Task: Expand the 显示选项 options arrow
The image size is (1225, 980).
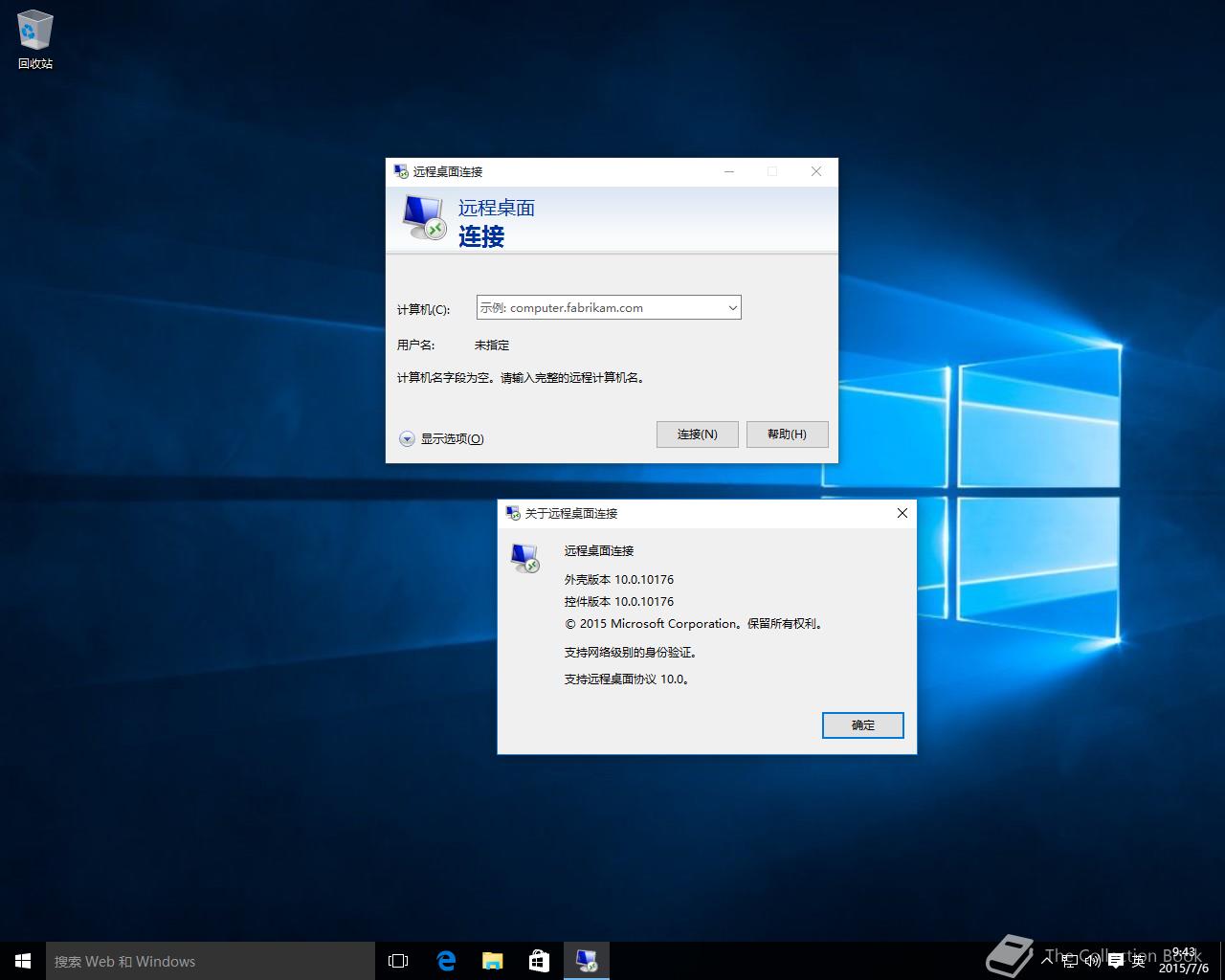Action: [x=407, y=438]
